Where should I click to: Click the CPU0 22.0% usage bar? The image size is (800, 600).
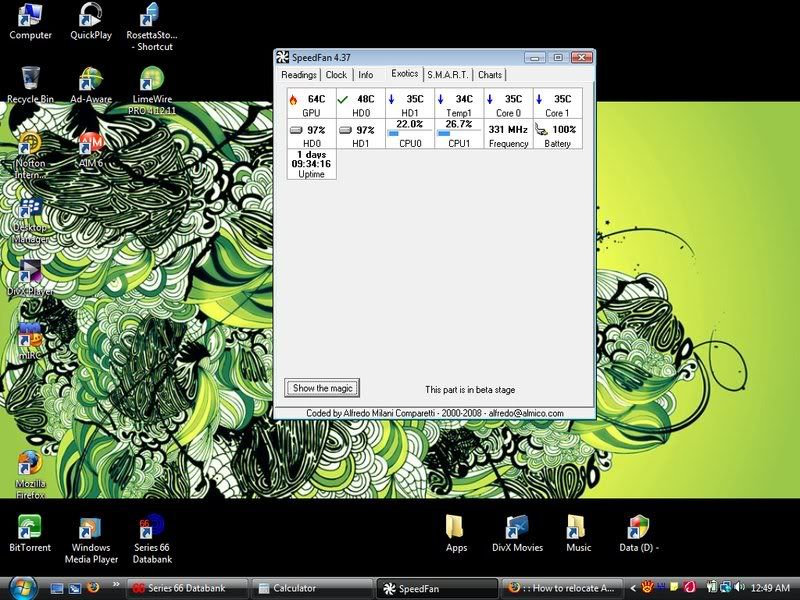click(x=410, y=134)
